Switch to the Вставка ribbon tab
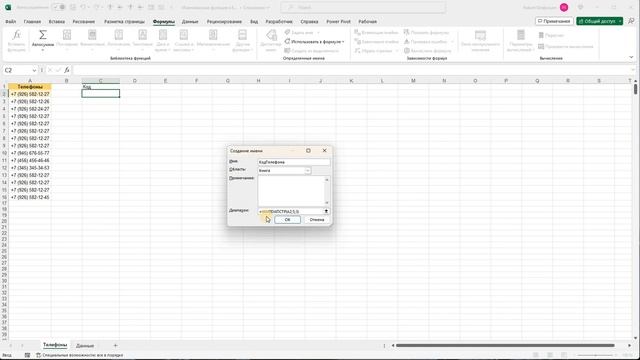The width and height of the screenshot is (640, 360). click(57, 22)
